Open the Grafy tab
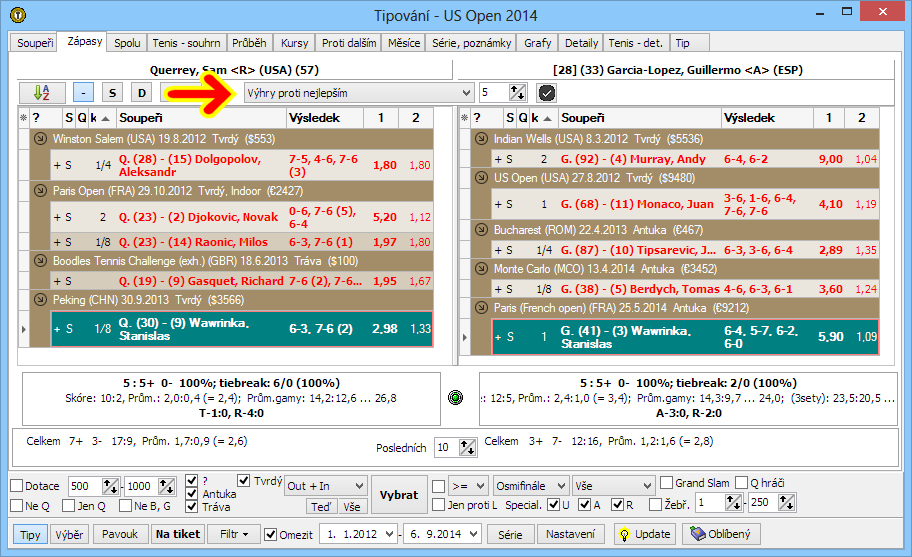 [537, 43]
